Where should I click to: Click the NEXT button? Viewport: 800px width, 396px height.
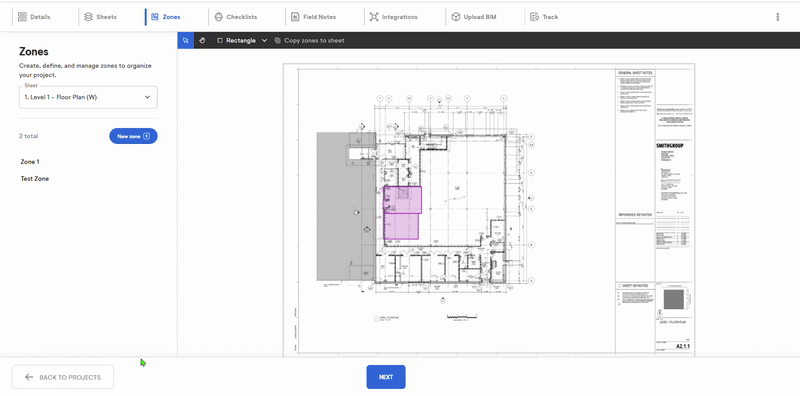tap(386, 377)
